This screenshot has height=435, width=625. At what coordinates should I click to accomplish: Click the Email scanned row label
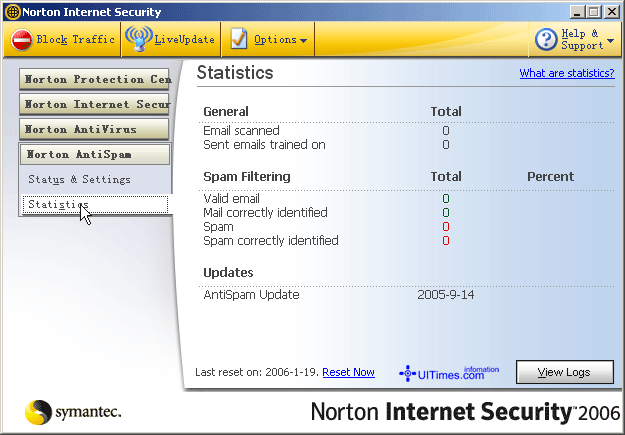(241, 131)
